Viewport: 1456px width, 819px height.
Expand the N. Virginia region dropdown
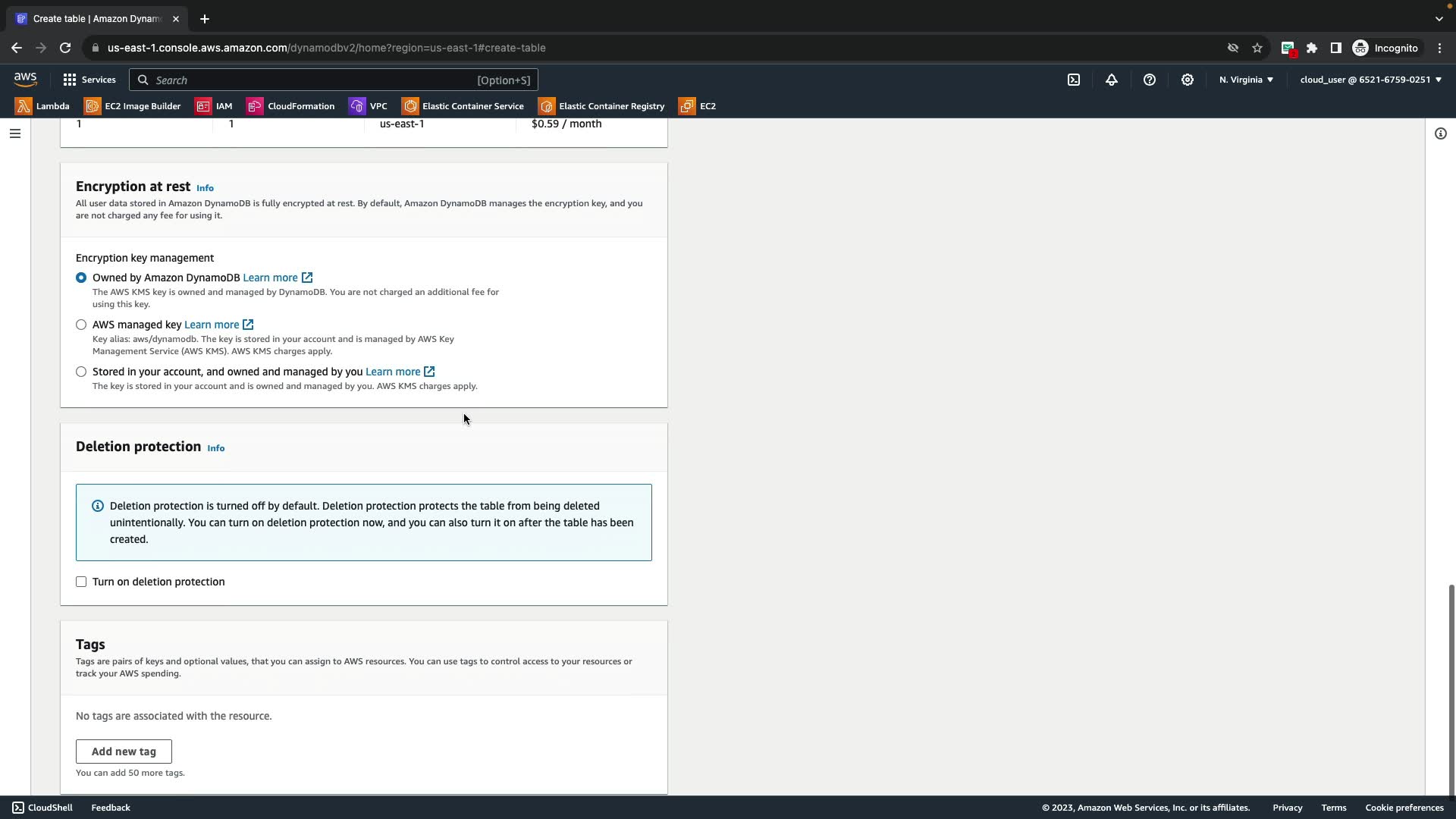1246,80
